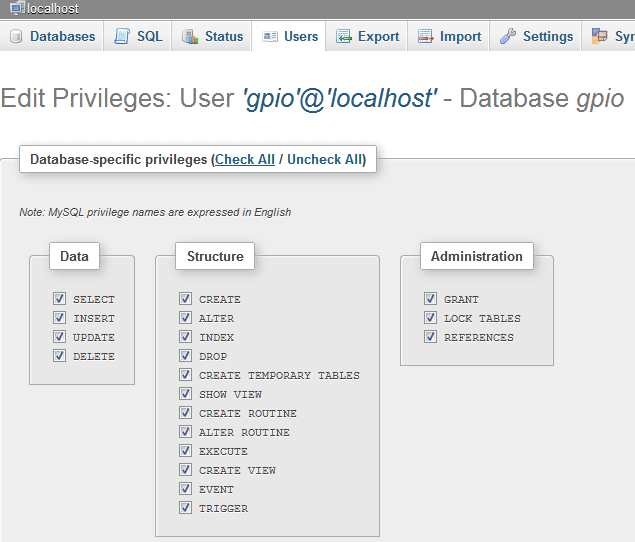Click the Settings wrench icon
Screen dimensions: 635x542
[x=508, y=37]
